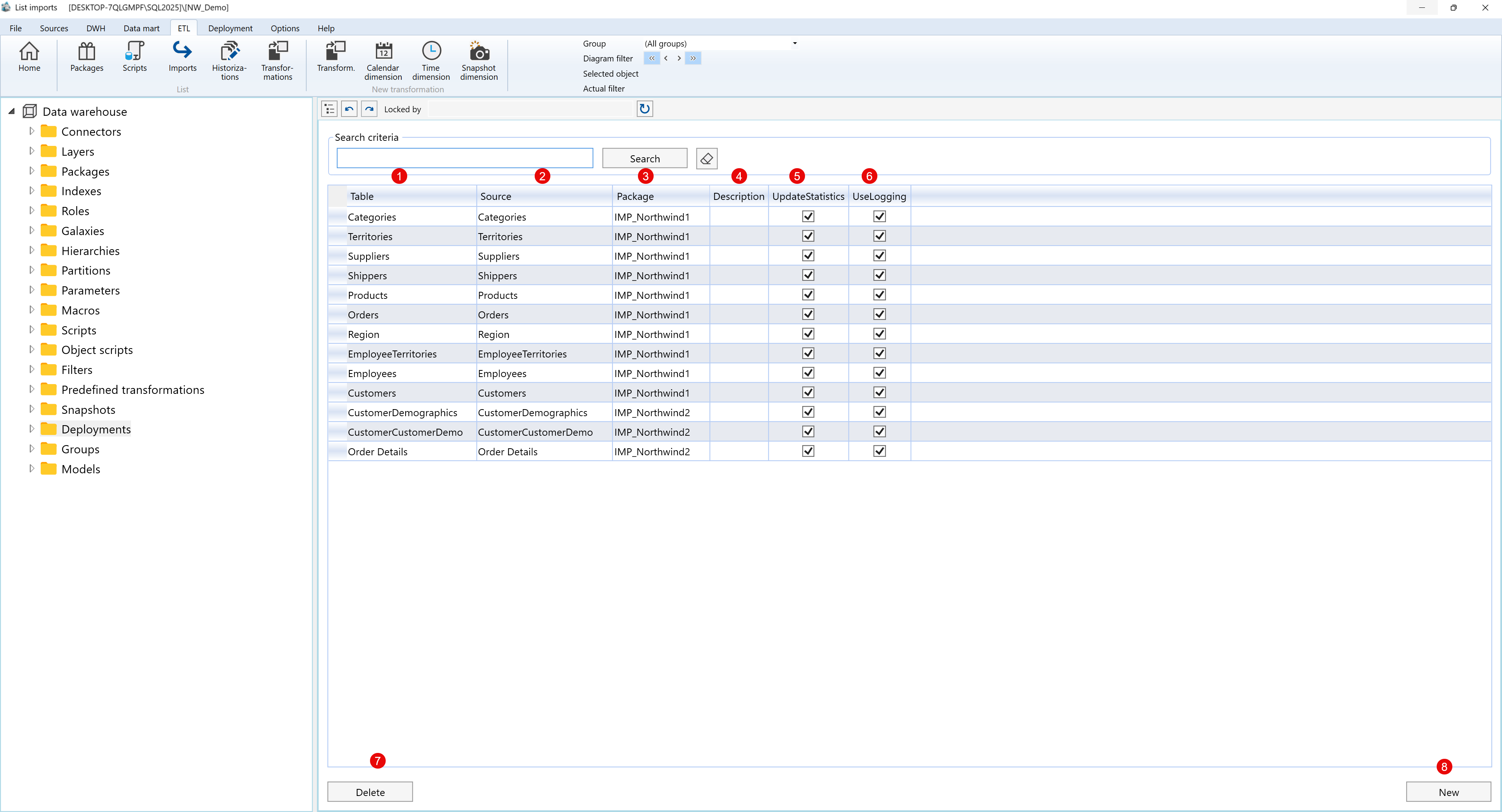
Task: Click the Historizations ribbon icon
Action: (x=229, y=60)
